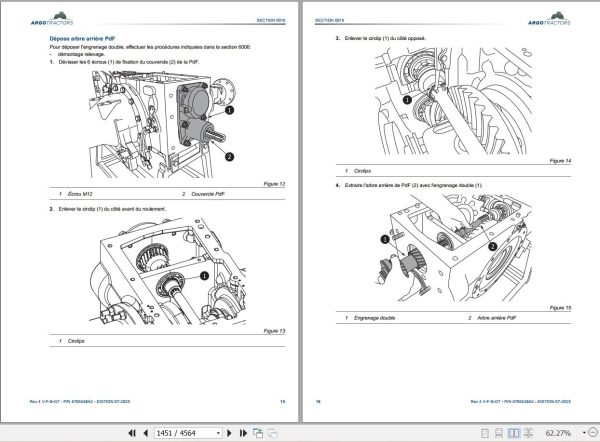Go to the previous page
600x442 pixels.
[x=145, y=433]
